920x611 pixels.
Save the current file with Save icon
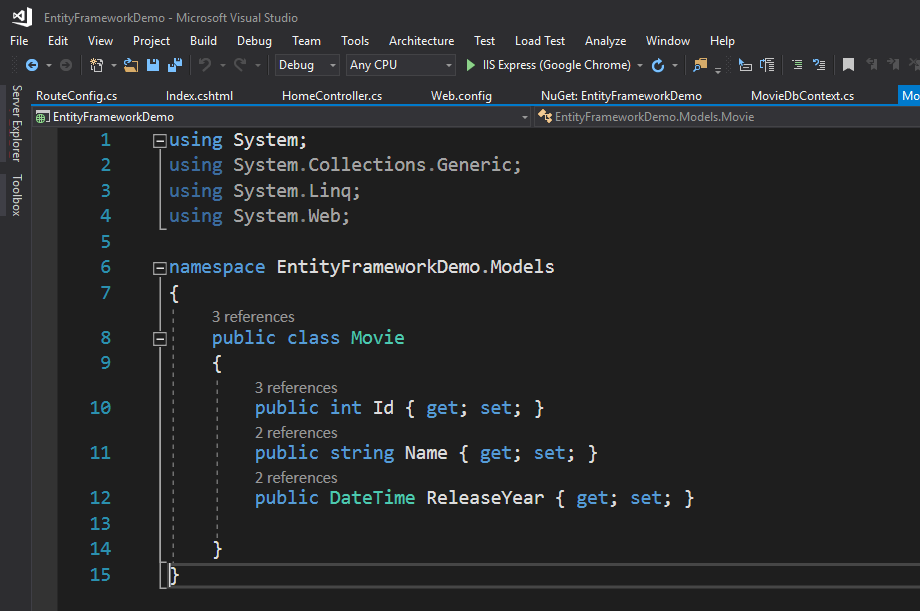tap(153, 65)
